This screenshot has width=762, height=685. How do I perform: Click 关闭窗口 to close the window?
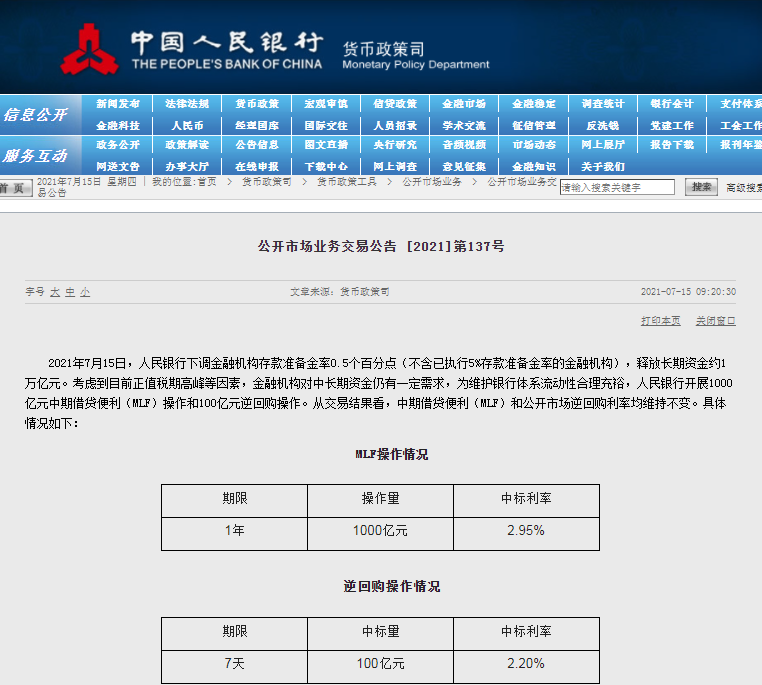[715, 321]
